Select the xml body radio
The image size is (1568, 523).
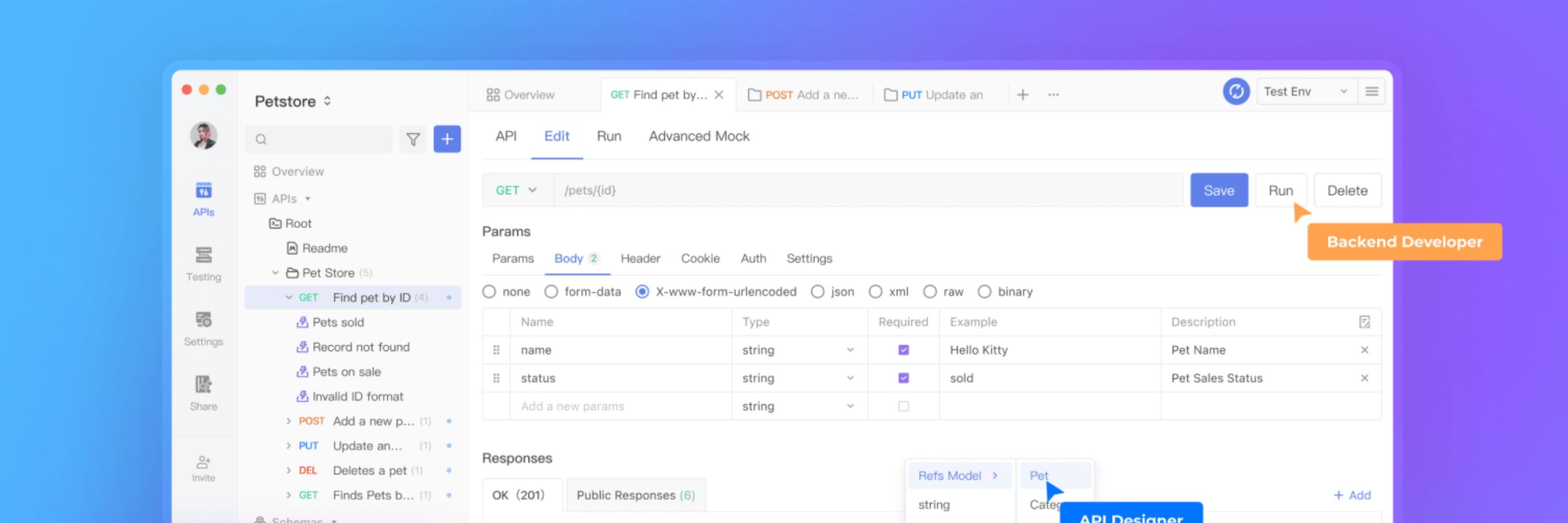tap(875, 292)
